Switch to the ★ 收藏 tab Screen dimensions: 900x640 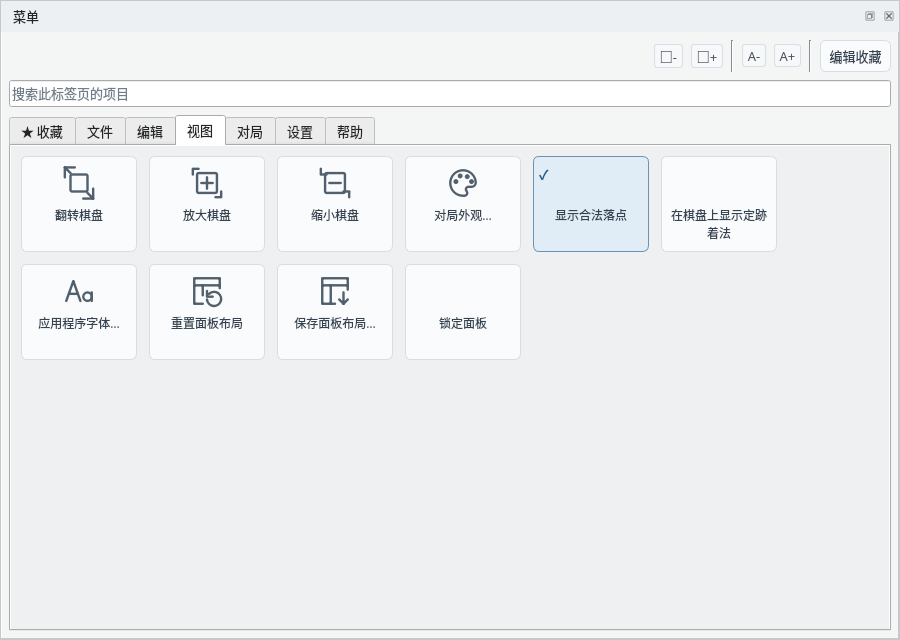[x=42, y=132]
